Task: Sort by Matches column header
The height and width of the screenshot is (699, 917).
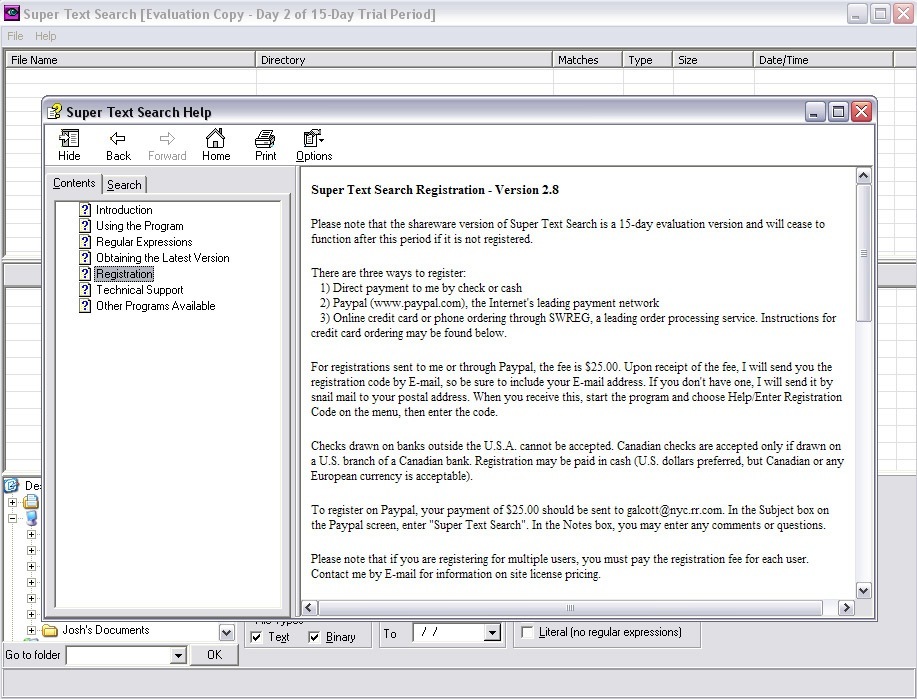Action: coord(587,60)
